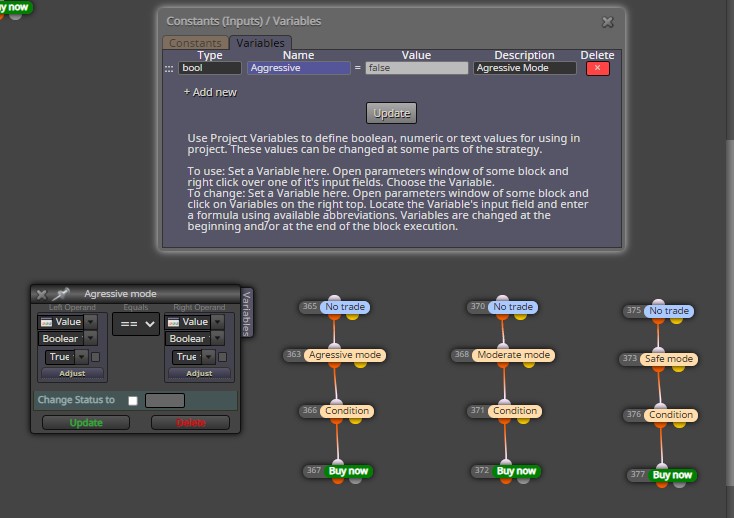The height and width of the screenshot is (518, 734).
Task: Enable the Change Status to checkbox
Action: [x=133, y=401]
